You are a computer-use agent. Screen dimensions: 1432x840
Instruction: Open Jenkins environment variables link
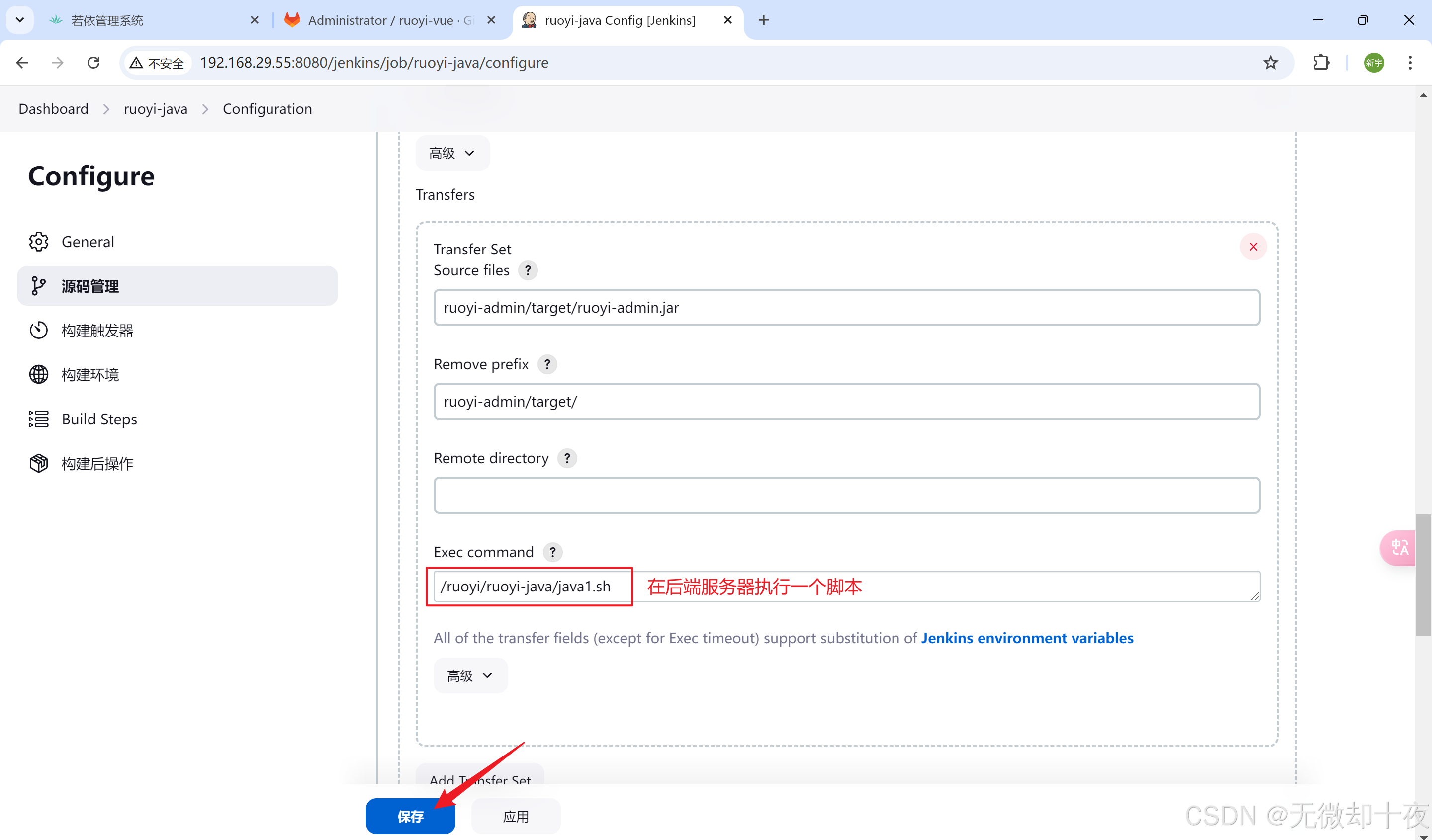(1026, 638)
